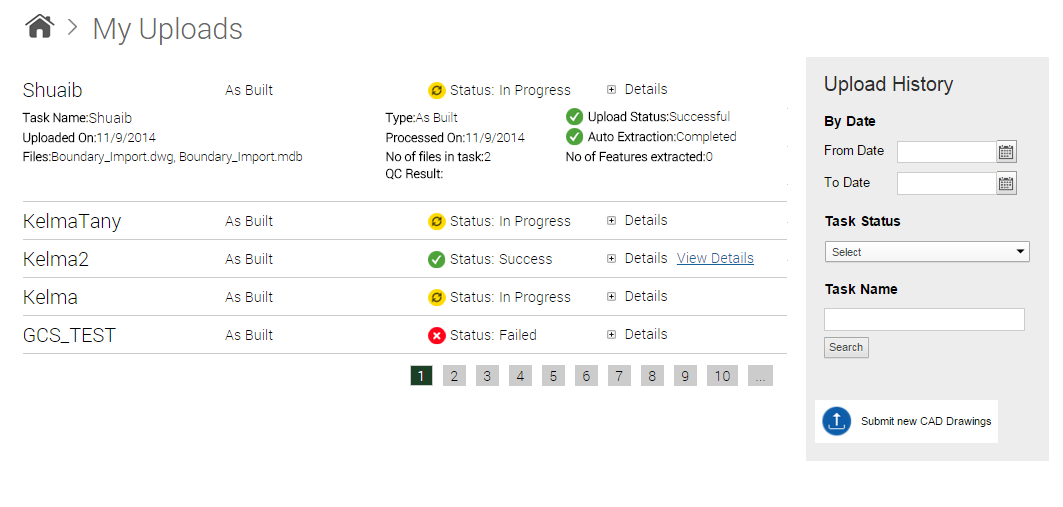Show more pages with the ellipsis button
Screen dimensions: 1063x507
pos(760,376)
